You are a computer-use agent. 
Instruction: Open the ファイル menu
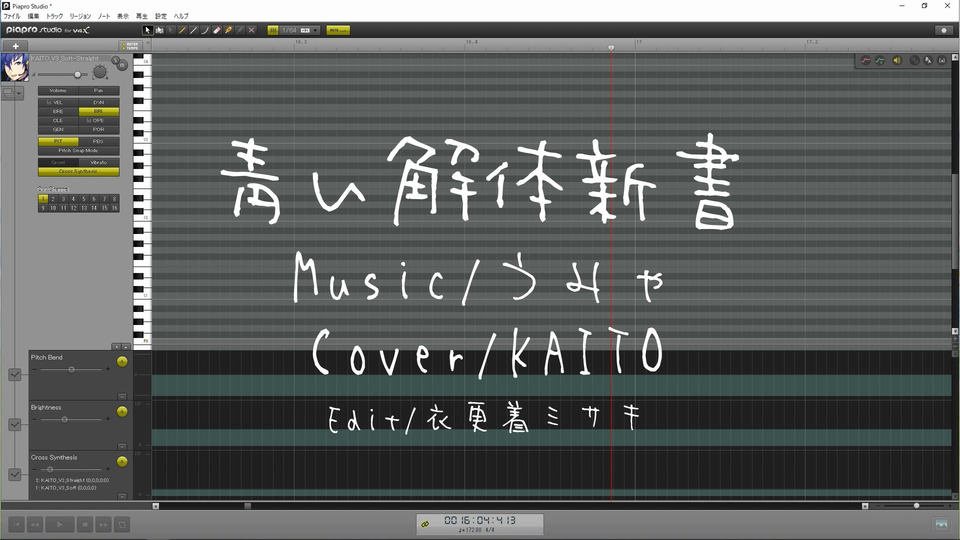click(x=12, y=17)
